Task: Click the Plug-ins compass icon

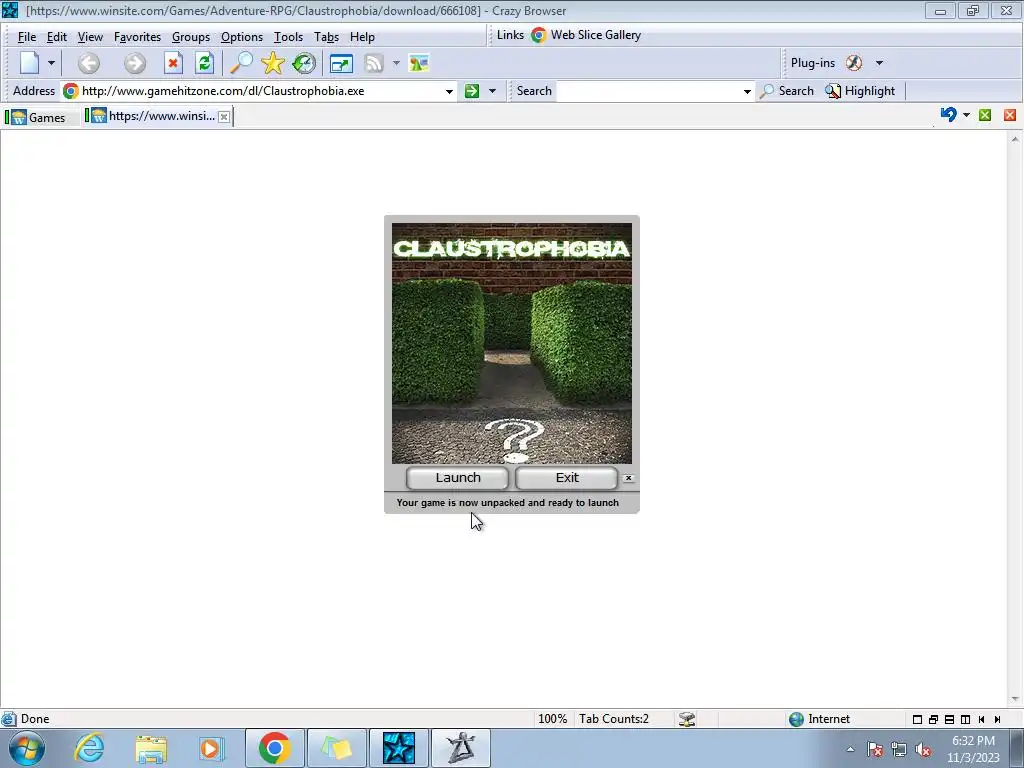Action: click(854, 63)
